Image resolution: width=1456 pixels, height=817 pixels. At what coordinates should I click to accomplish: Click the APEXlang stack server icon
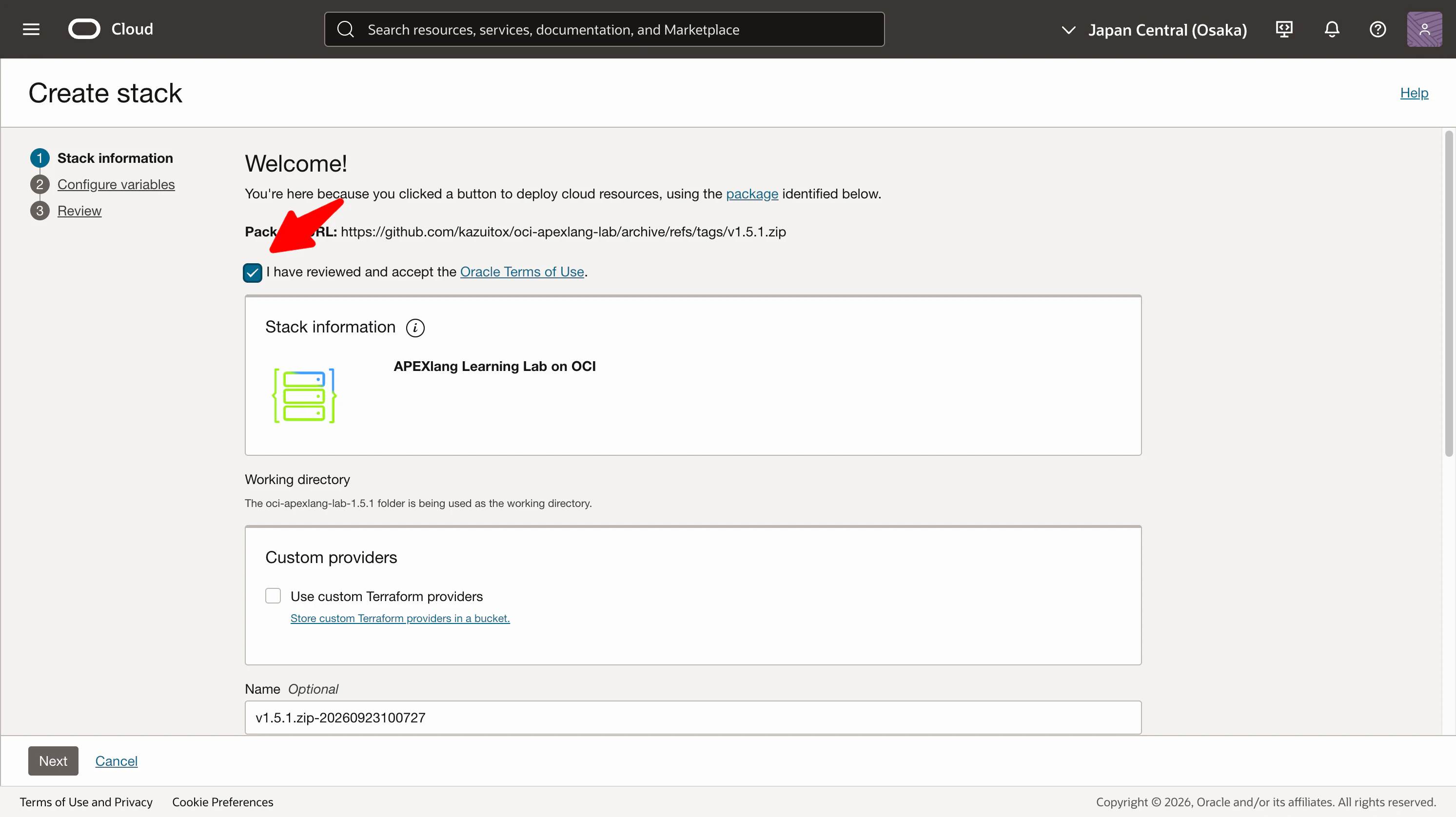(x=305, y=395)
